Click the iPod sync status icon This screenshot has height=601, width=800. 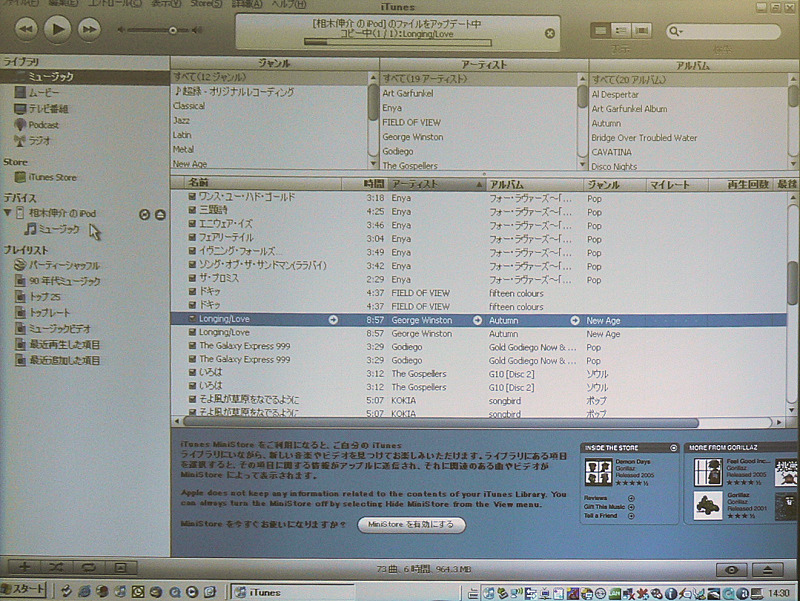click(144, 214)
